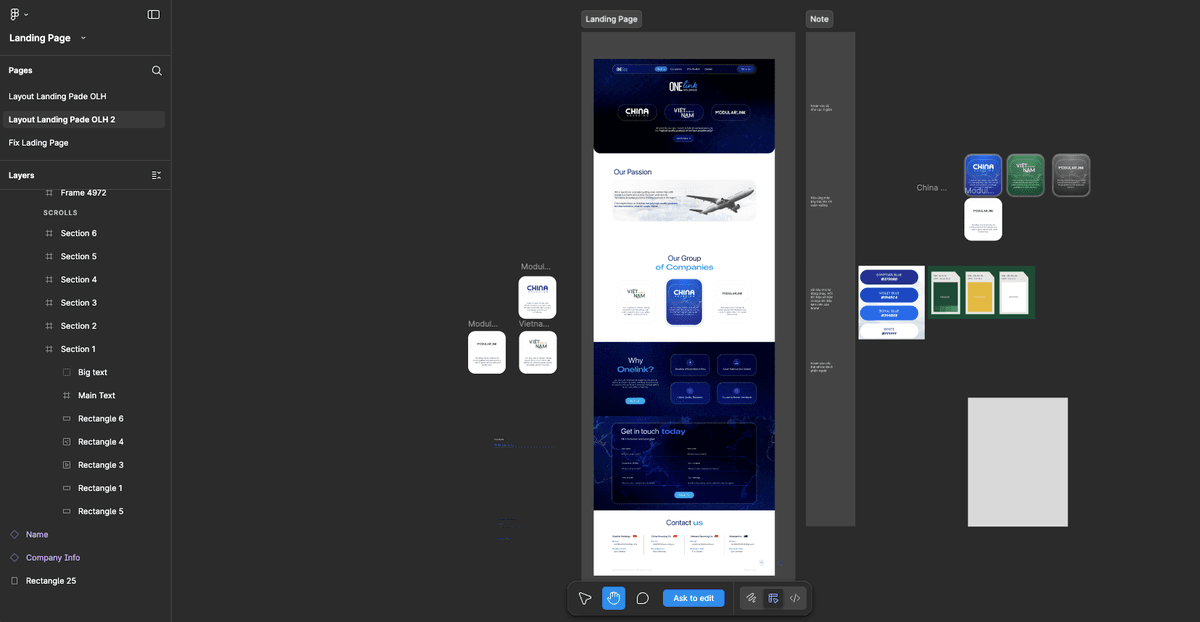1200x622 pixels.
Task: Click the frame icon beside Section 3
Action: pos(49,302)
